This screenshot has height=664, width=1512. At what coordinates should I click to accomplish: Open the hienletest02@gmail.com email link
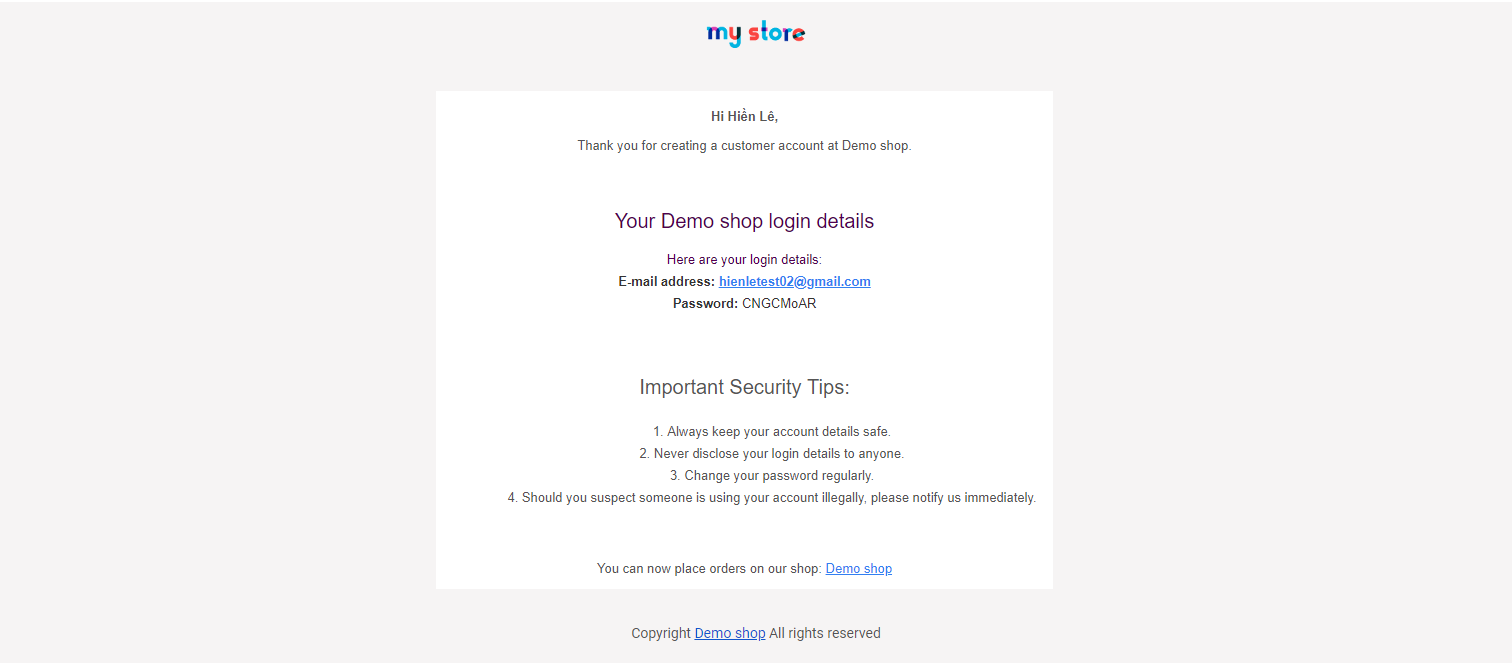(x=794, y=282)
